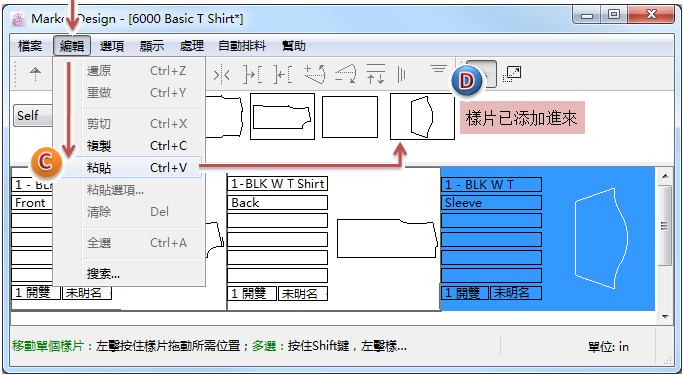Click first empty field below Sleeve name
Viewport: 684px width, 375px height.
point(491,221)
